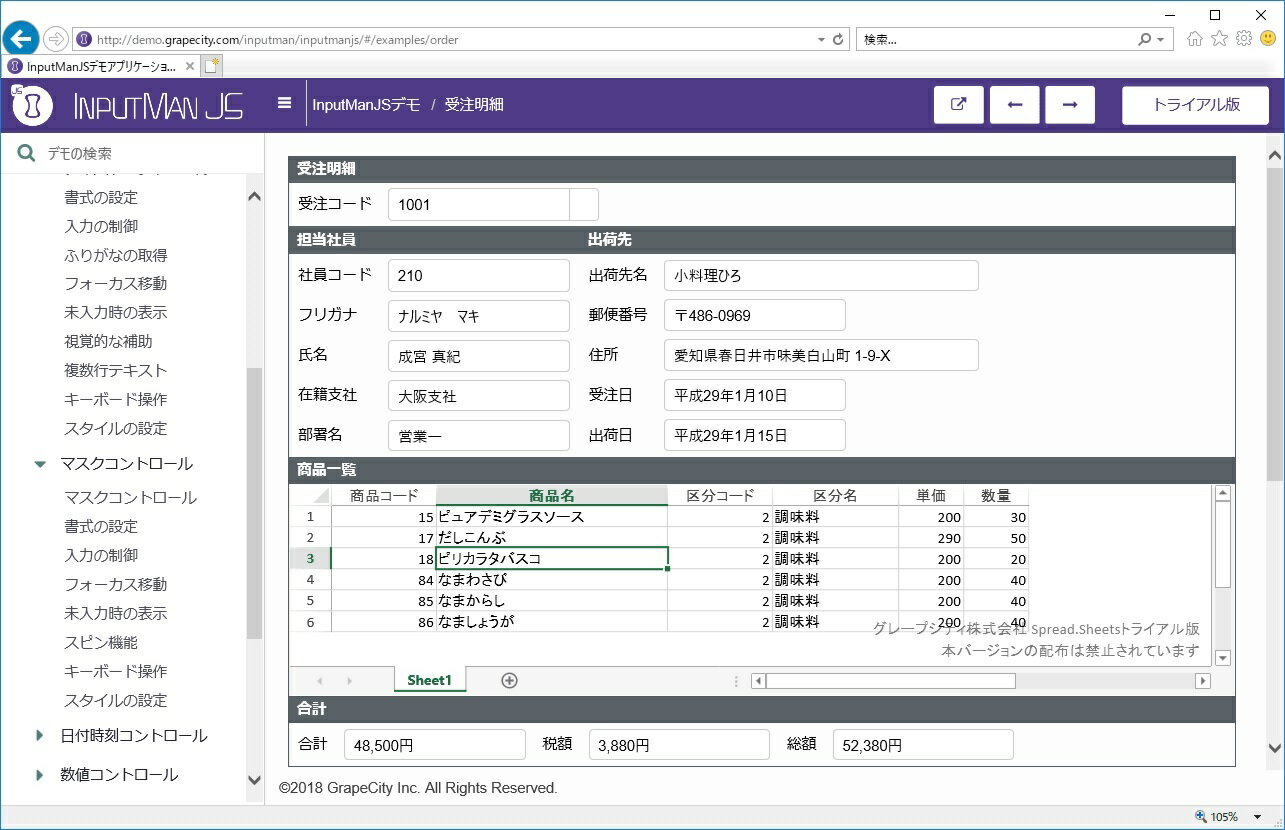Open a new browser tab
1285x830 pixels.
click(212, 66)
